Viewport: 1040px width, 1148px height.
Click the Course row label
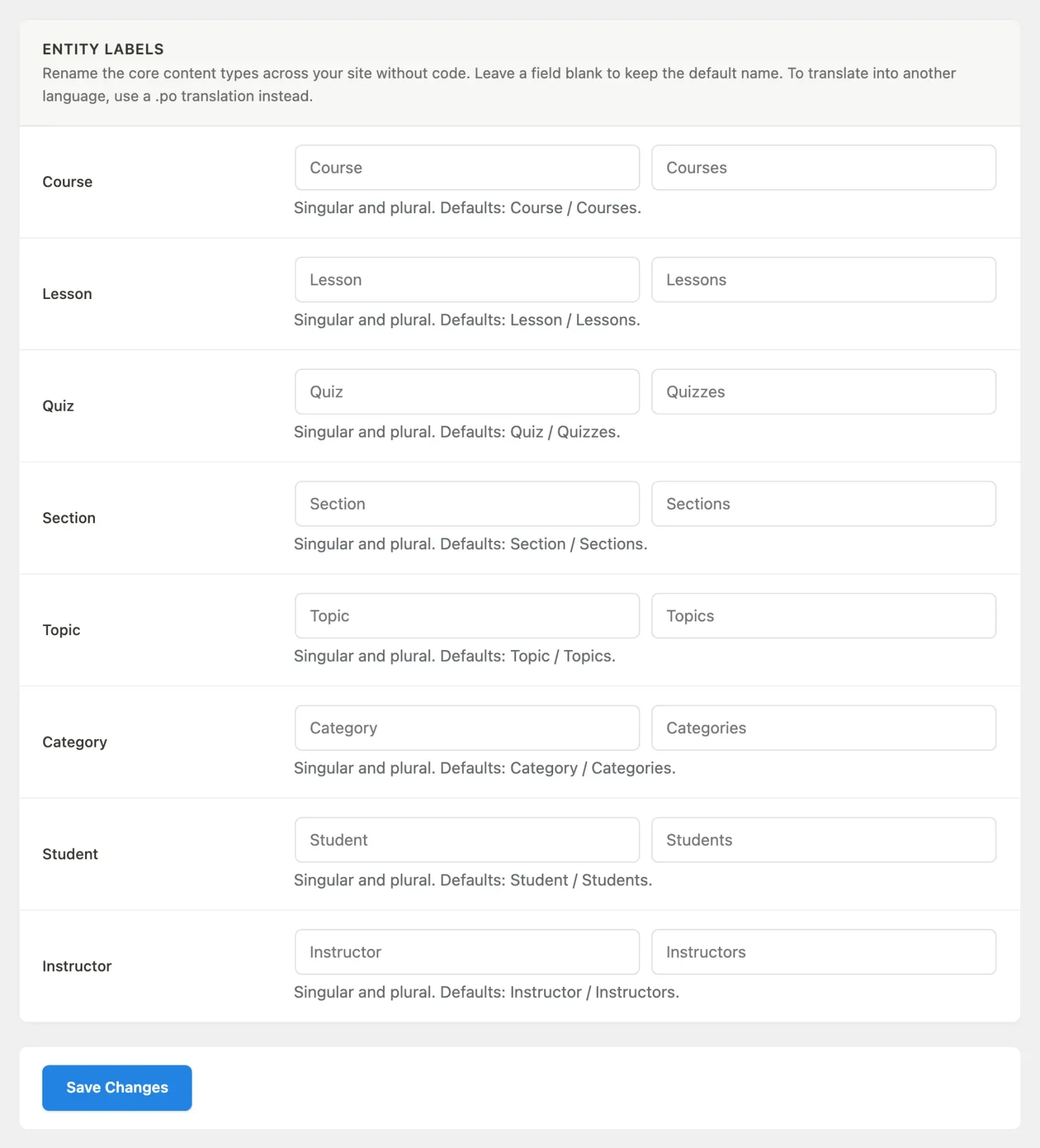click(x=68, y=182)
